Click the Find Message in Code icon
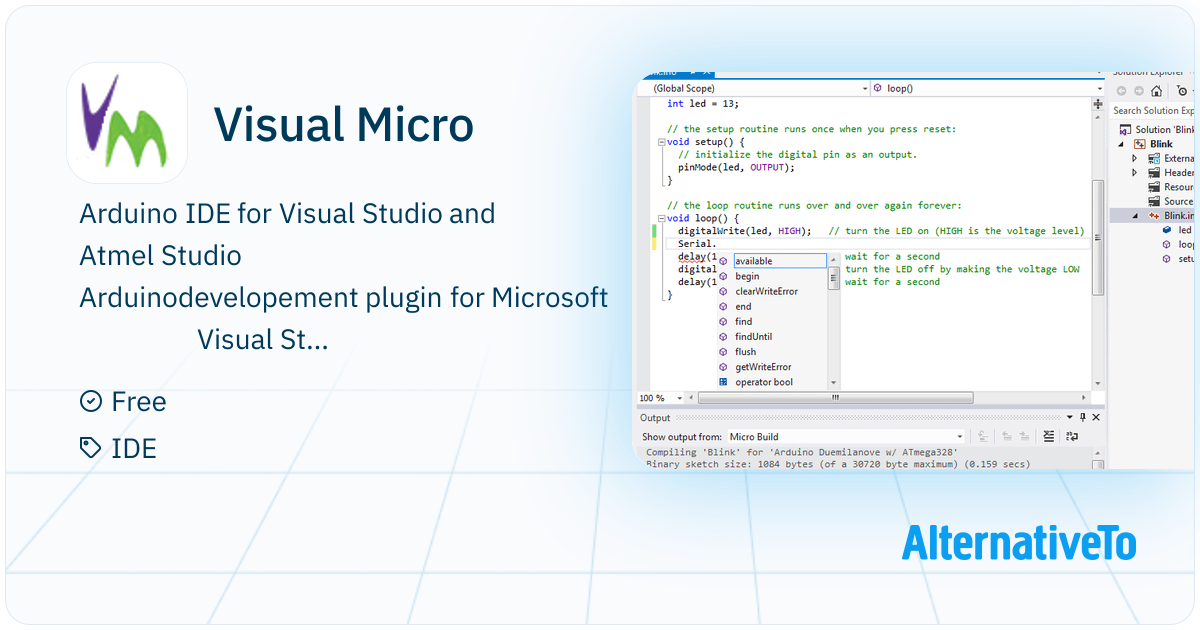Image resolution: width=1200 pixels, height=630 pixels. [x=983, y=437]
